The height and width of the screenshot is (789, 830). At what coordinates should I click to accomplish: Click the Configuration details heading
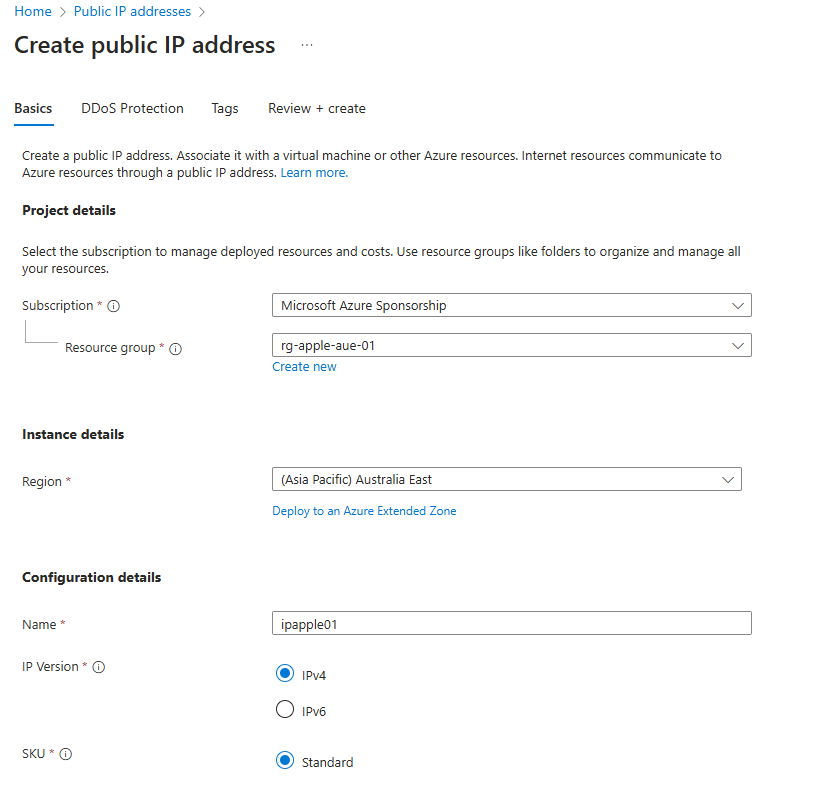coord(92,577)
